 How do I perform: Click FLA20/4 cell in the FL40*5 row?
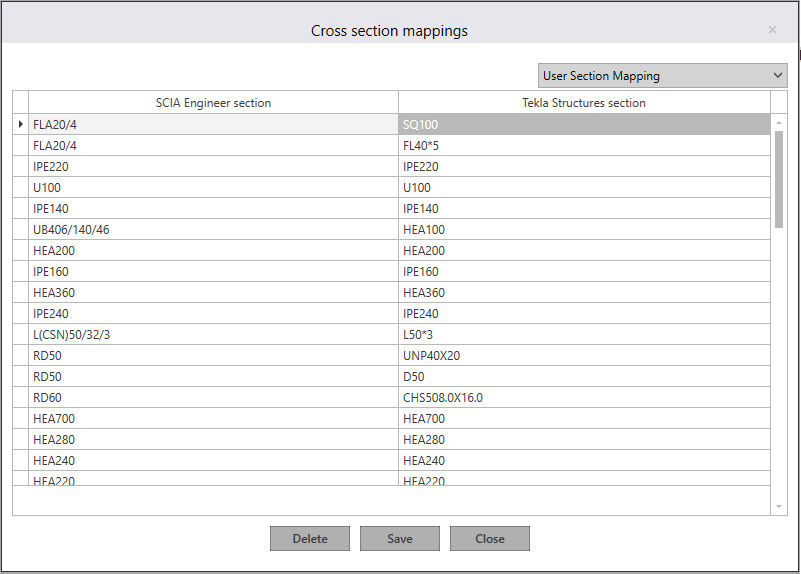coord(213,146)
